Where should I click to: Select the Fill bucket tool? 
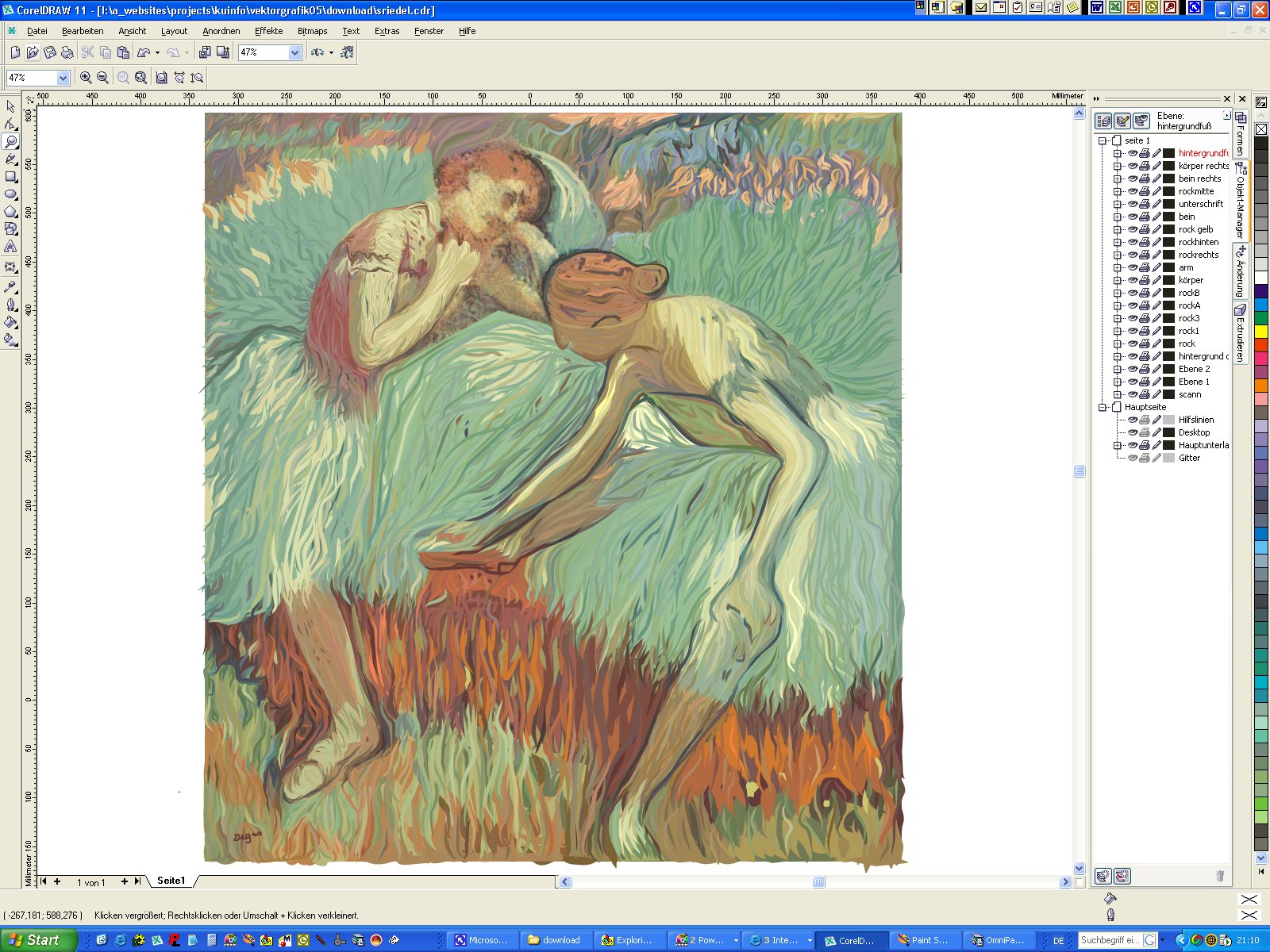[x=10, y=322]
